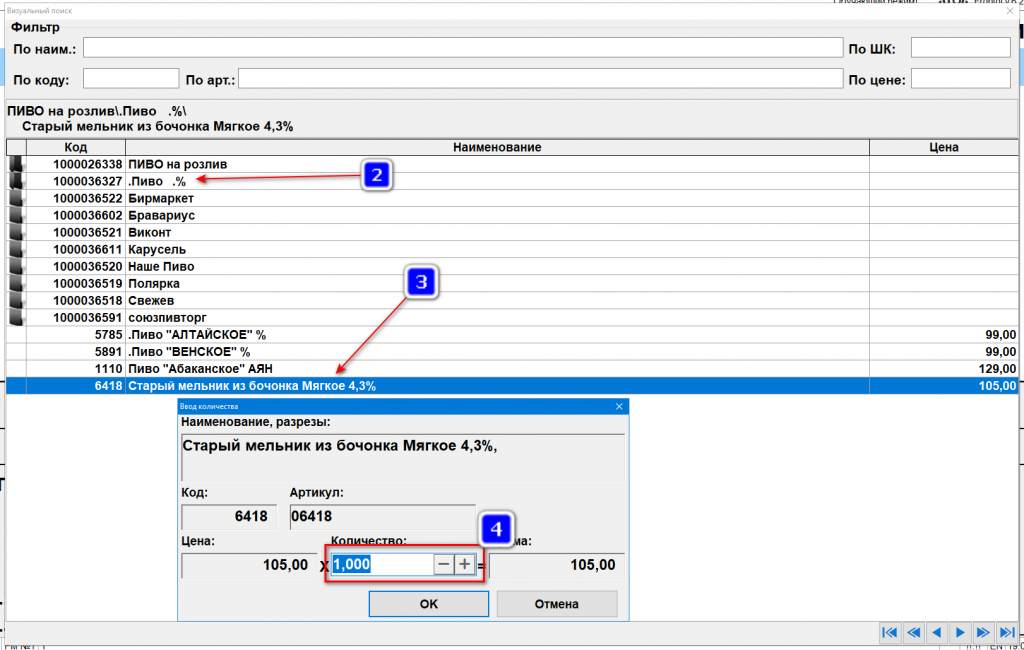Open folder icon beside Бирмаркет
Screen dimensions: 1024x650
(15, 198)
